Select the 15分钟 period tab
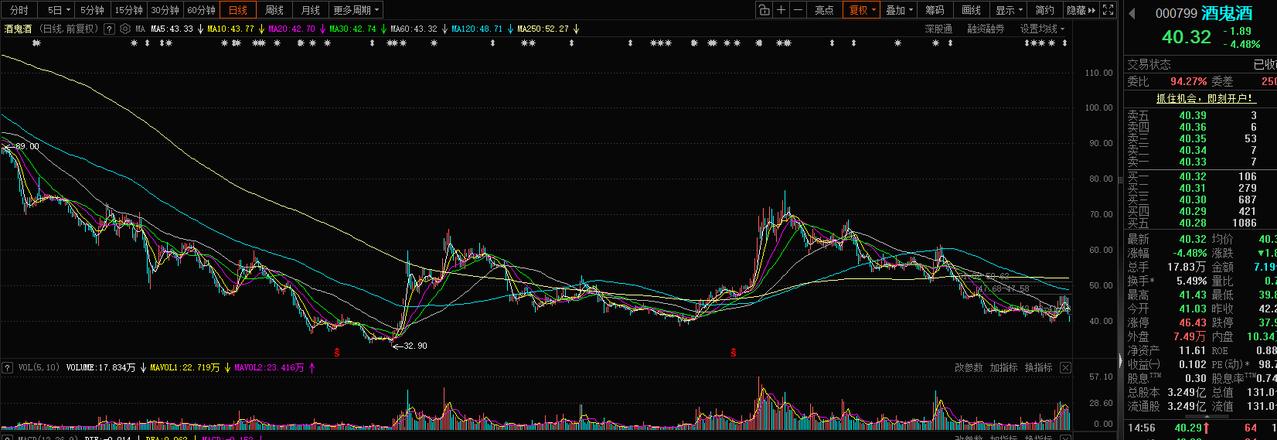 coord(127,10)
